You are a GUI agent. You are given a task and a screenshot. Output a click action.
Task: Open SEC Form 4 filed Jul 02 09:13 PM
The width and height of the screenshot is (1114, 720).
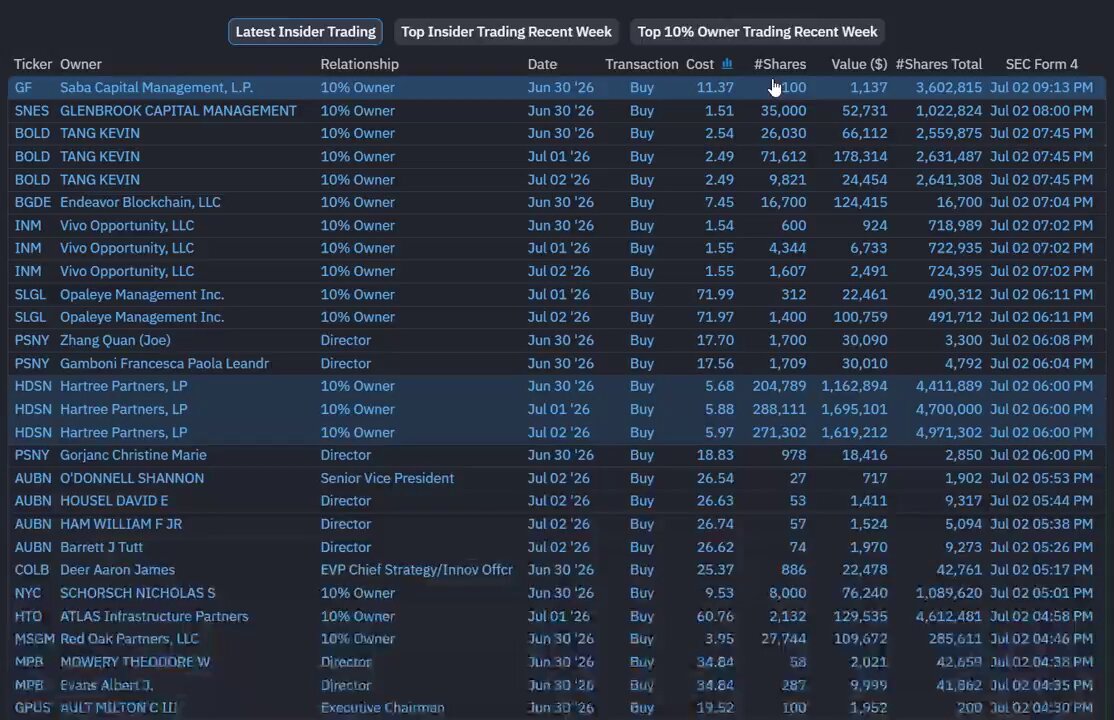[x=1042, y=87]
